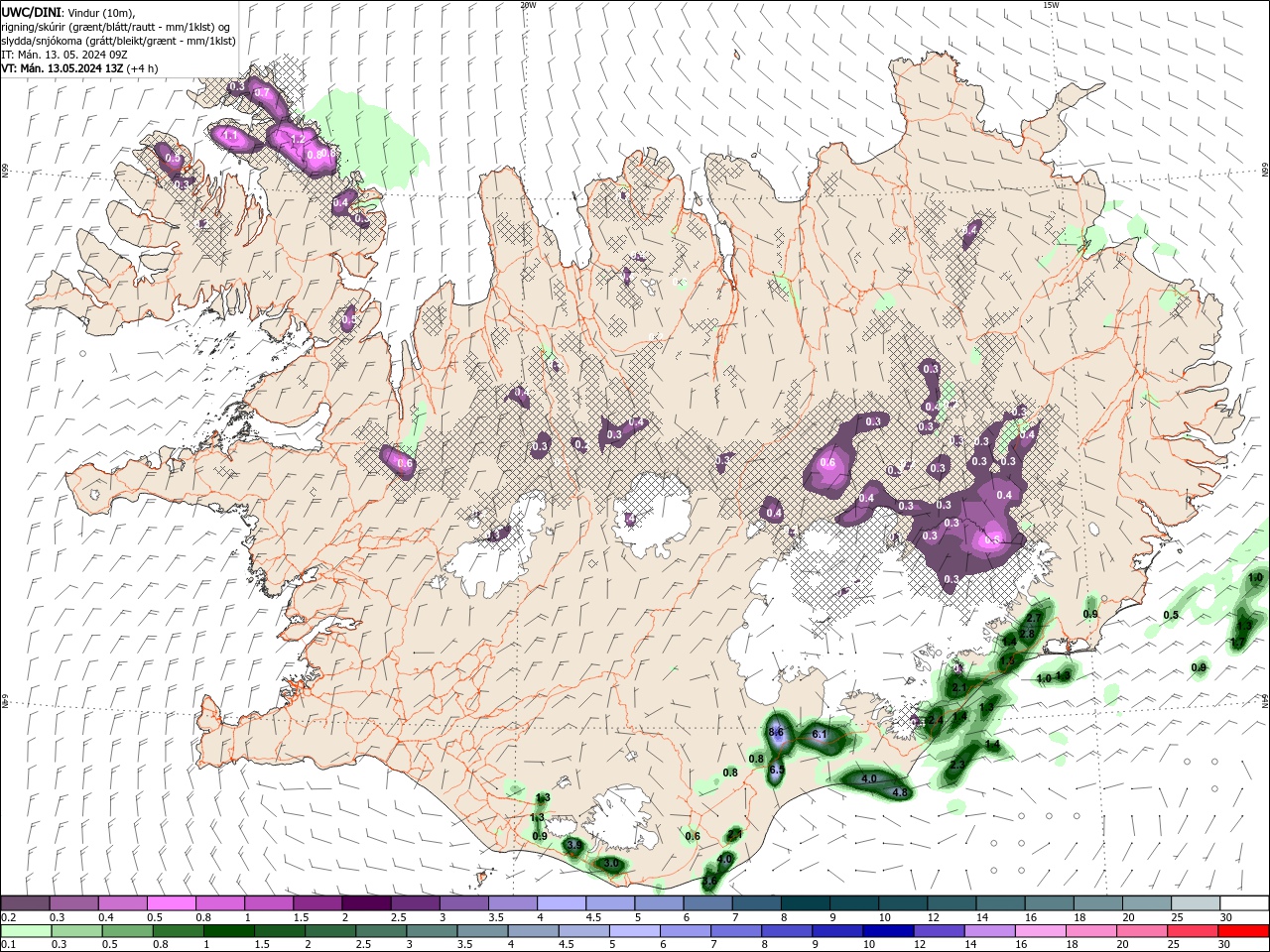Screen dimensions: 1270x952
Task: Click the 'slydda/snjókoma' legend description line
Action: [x=118, y=41]
